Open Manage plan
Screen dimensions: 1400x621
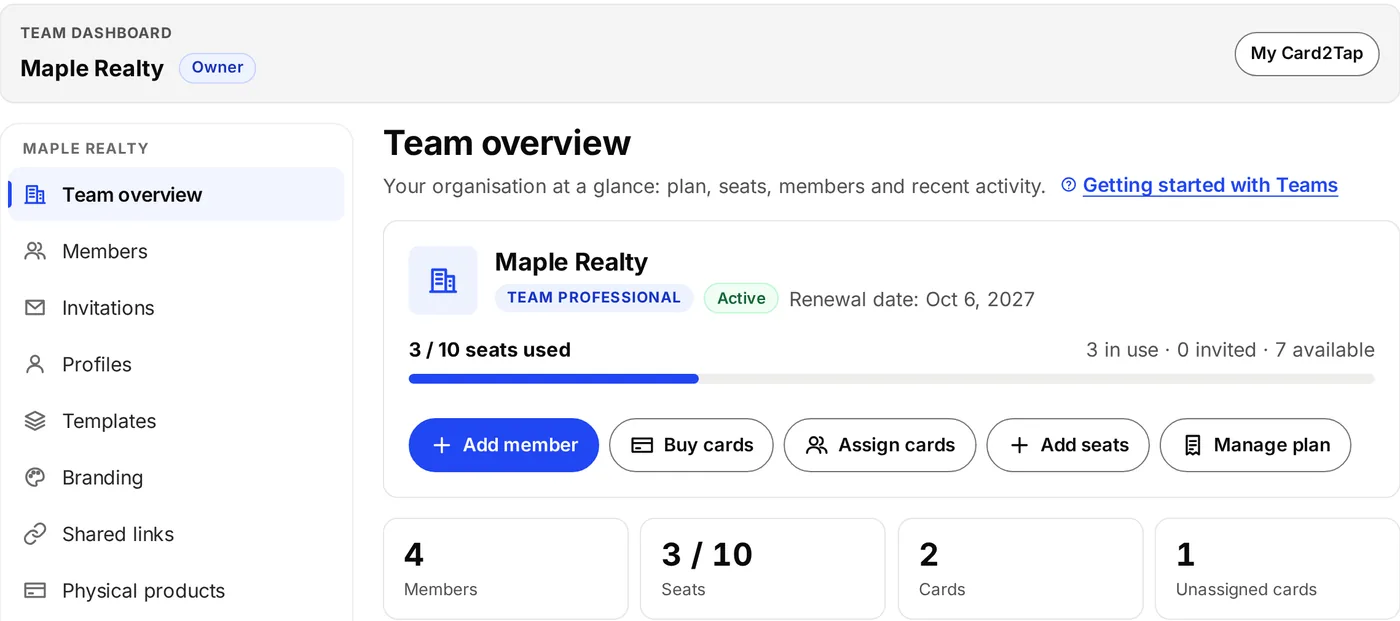[1255, 445]
